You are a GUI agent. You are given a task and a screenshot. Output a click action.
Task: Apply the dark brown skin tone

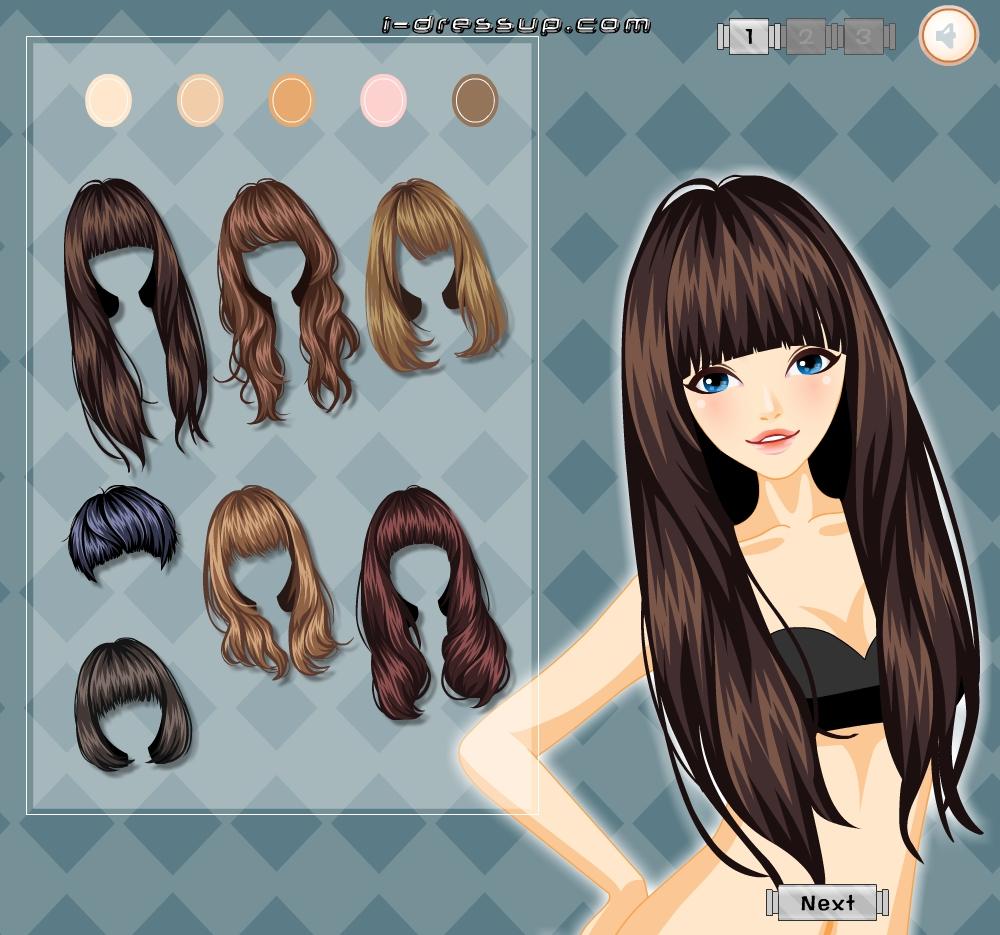[x=475, y=101]
